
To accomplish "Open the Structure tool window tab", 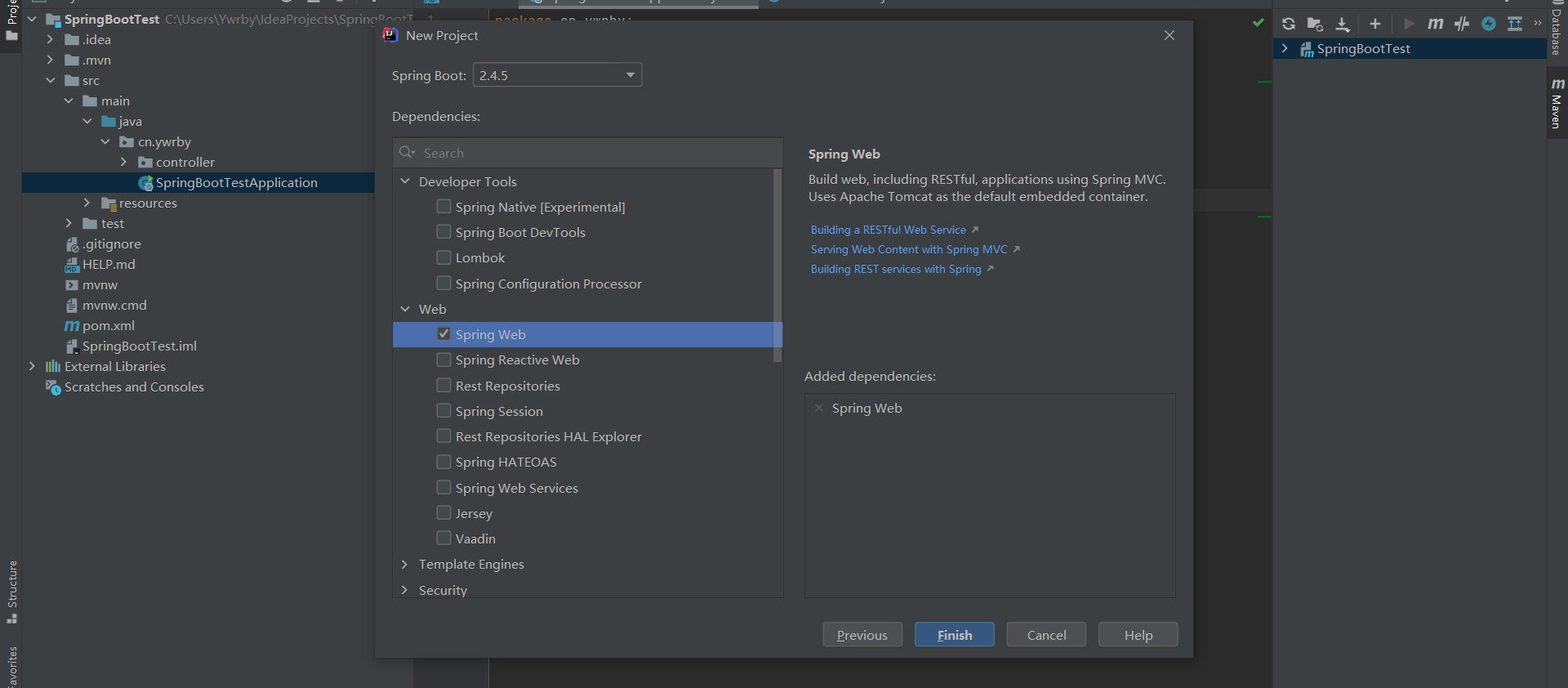I will (x=11, y=592).
